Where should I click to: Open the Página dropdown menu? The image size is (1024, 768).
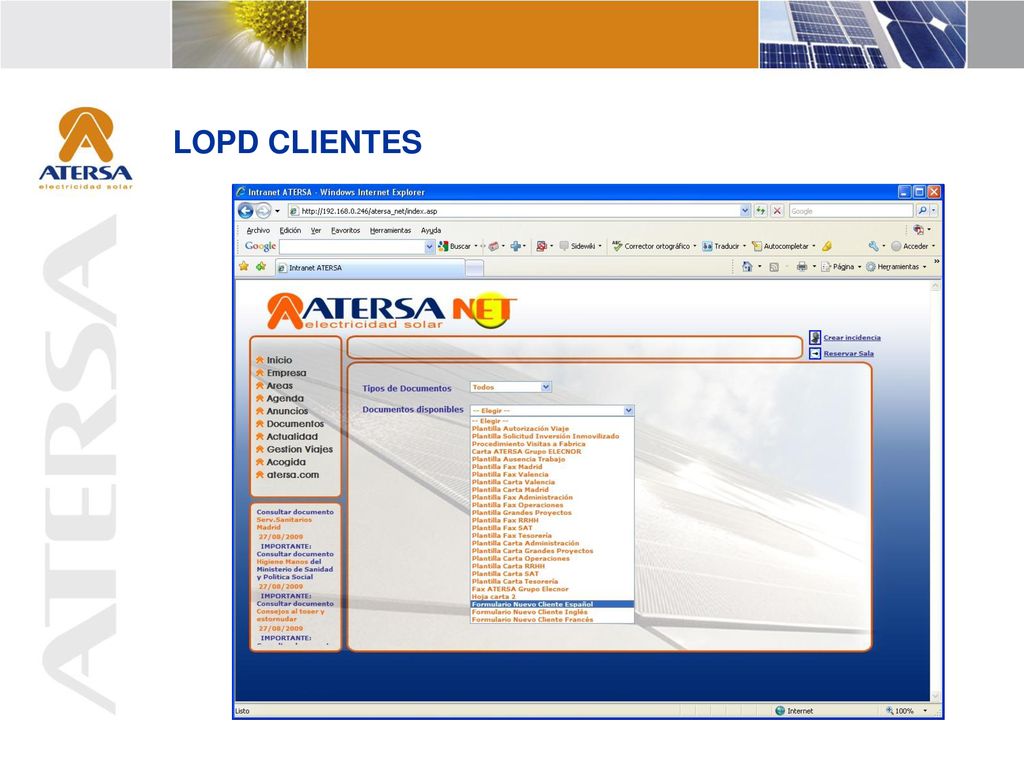[x=841, y=266]
